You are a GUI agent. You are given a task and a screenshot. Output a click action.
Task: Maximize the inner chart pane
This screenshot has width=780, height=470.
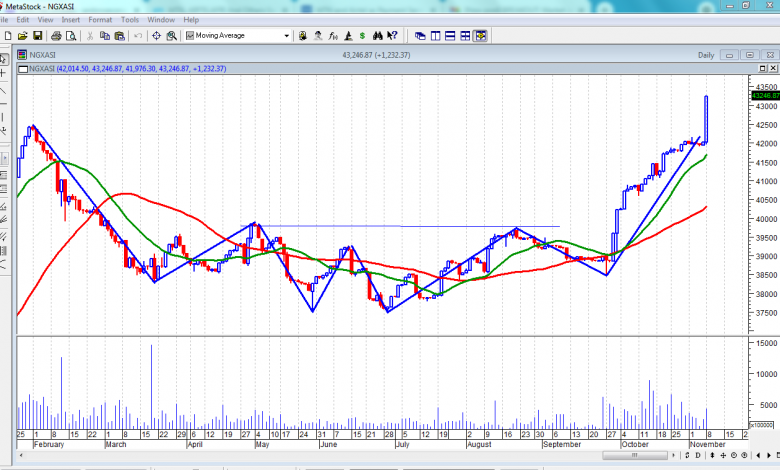[763, 68]
